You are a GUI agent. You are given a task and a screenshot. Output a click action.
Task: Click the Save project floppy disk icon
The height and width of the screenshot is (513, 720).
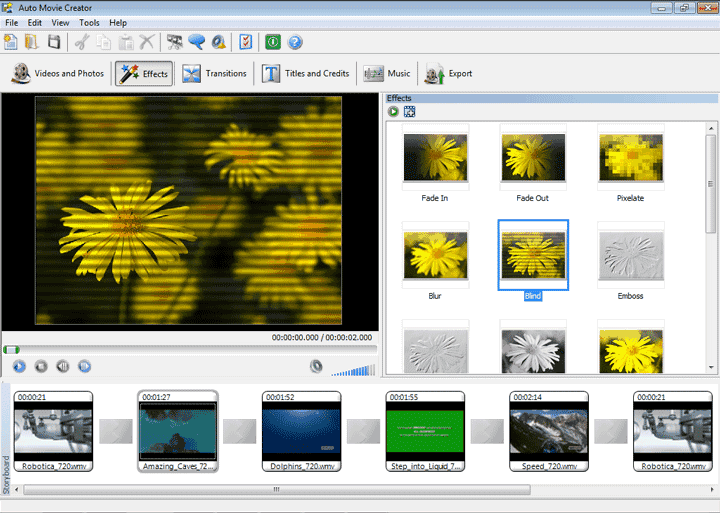click(54, 42)
